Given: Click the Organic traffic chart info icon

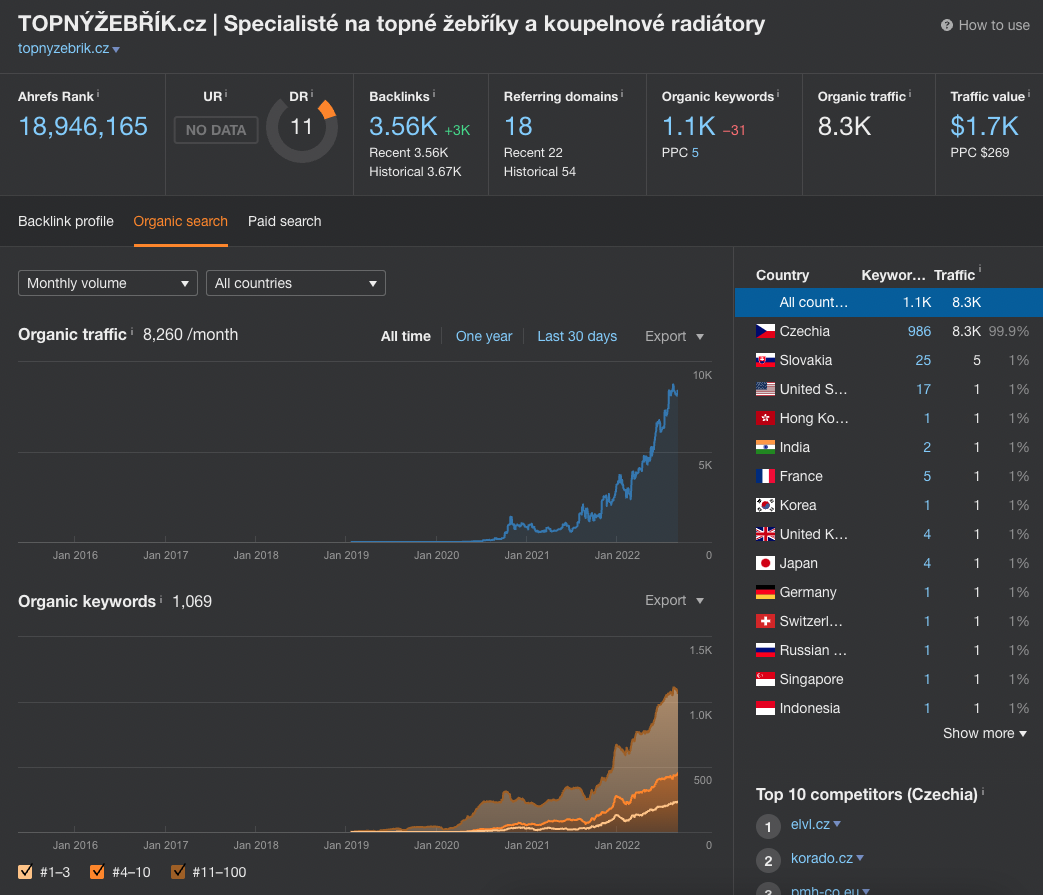Looking at the screenshot, I should point(132,331).
